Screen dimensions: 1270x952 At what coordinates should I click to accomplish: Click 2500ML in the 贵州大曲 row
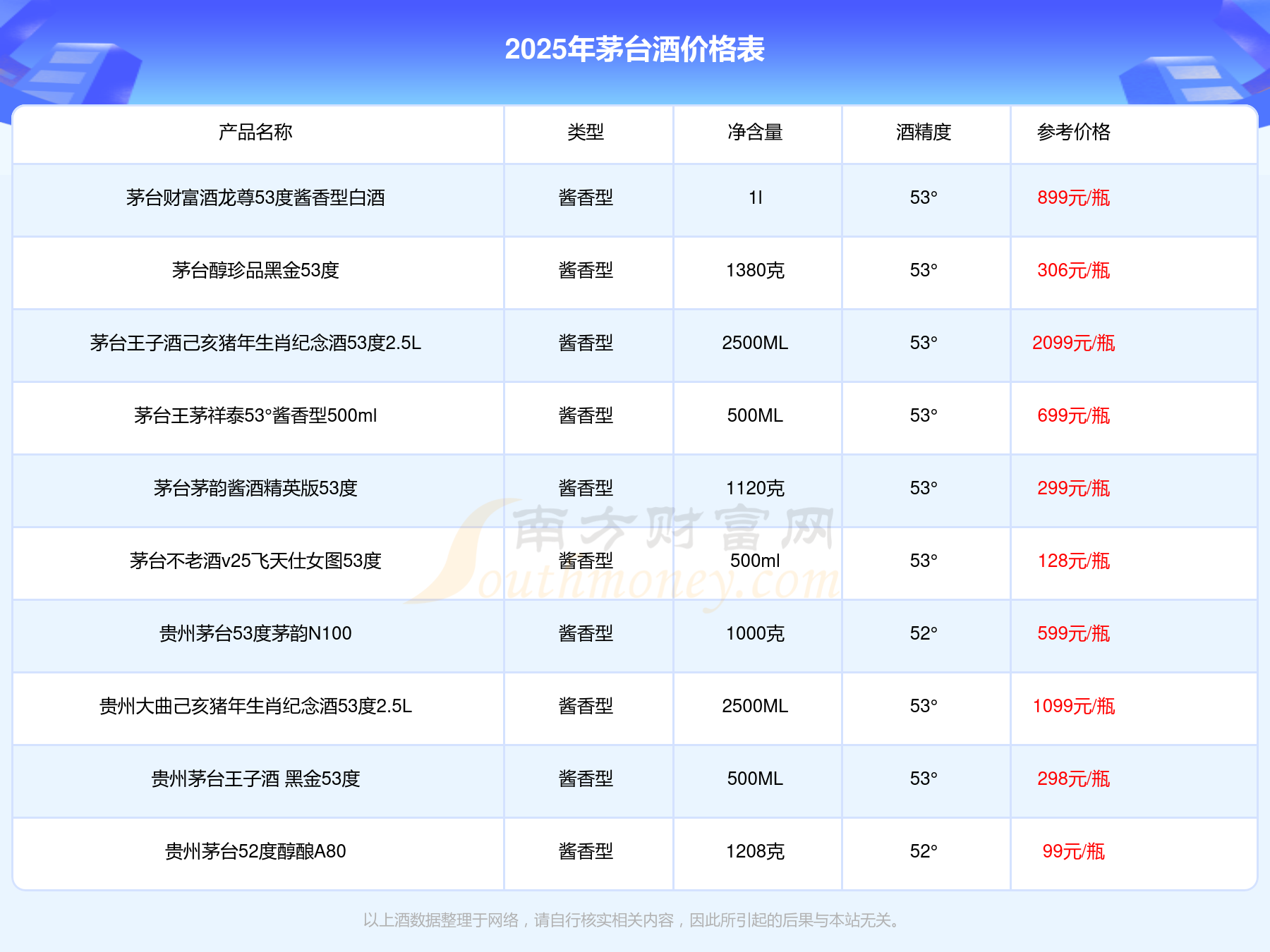(755, 706)
